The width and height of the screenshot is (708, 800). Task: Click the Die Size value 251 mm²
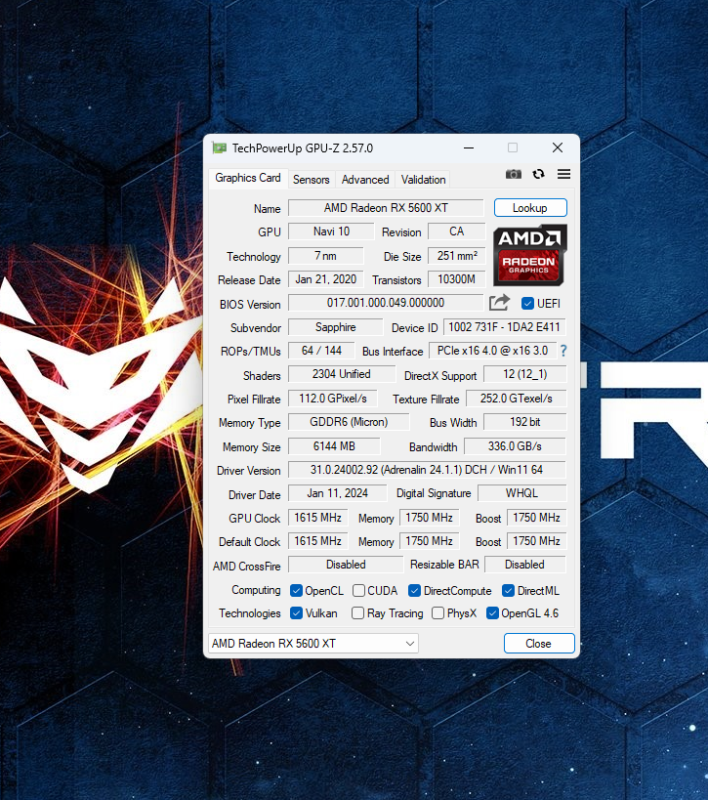[457, 256]
